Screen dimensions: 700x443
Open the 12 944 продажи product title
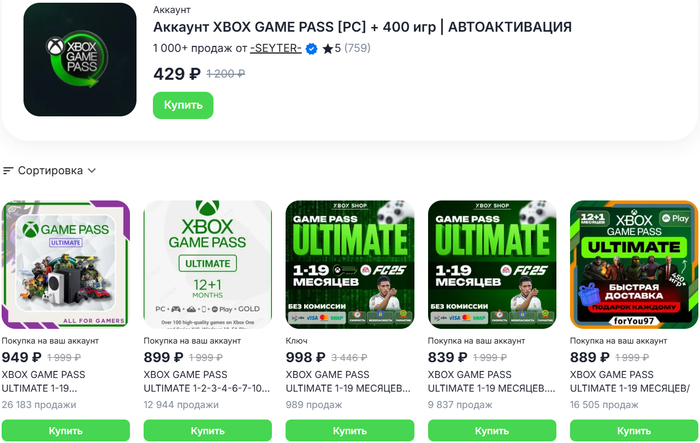(x=207, y=379)
